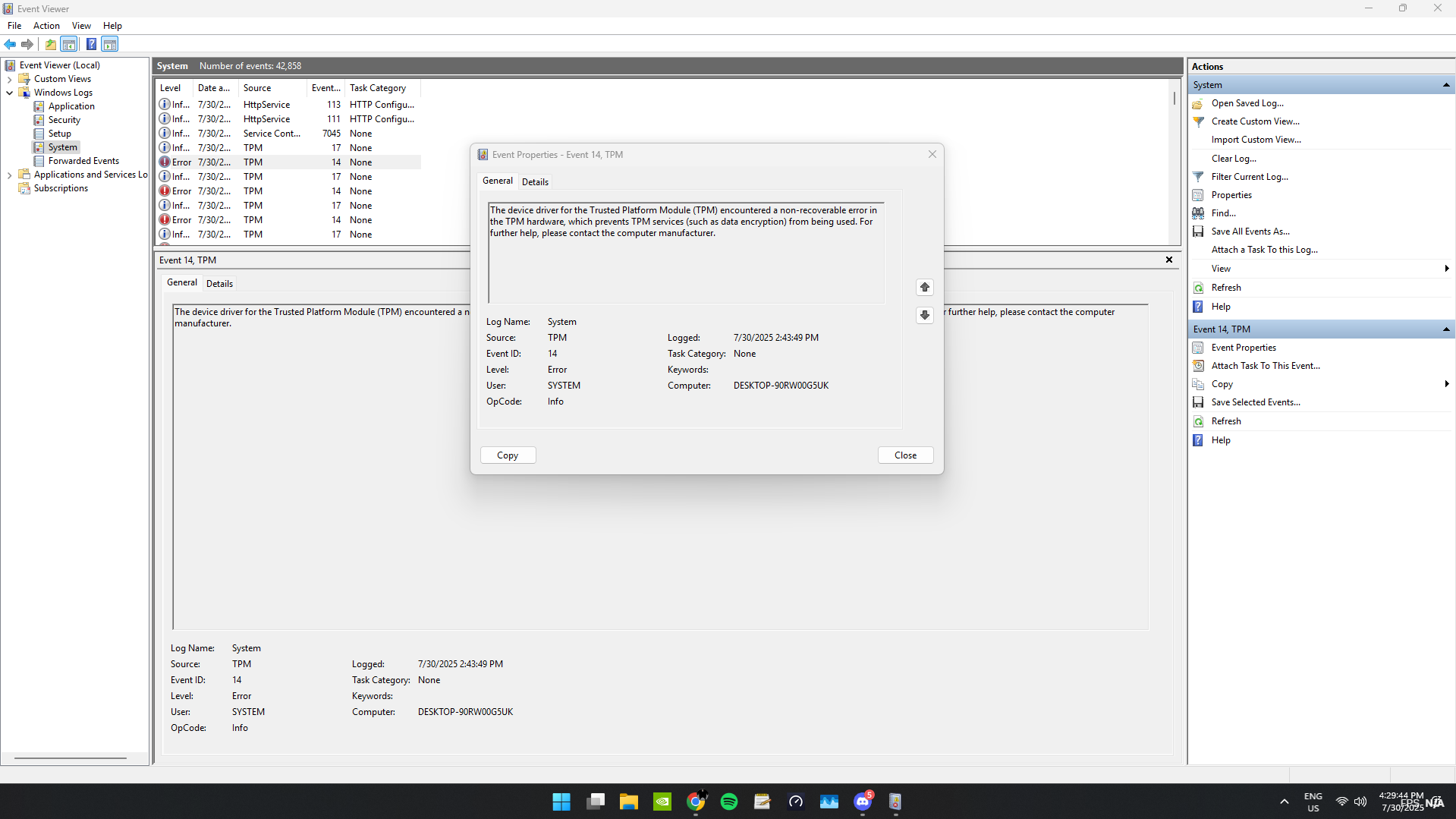
Task: Toggle the Show/Hide Console Tree icon
Action: 68,44
